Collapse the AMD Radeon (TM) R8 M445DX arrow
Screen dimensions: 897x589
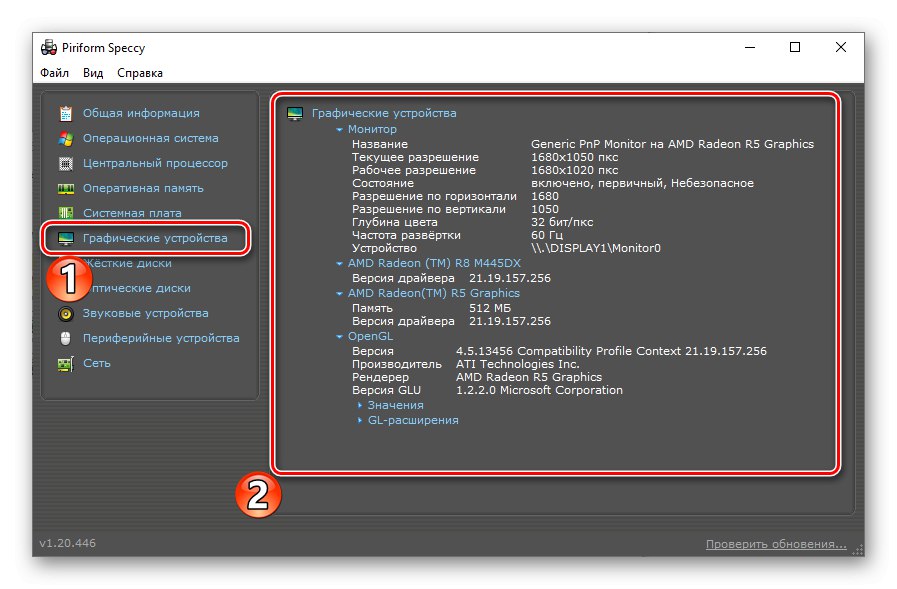(339, 264)
